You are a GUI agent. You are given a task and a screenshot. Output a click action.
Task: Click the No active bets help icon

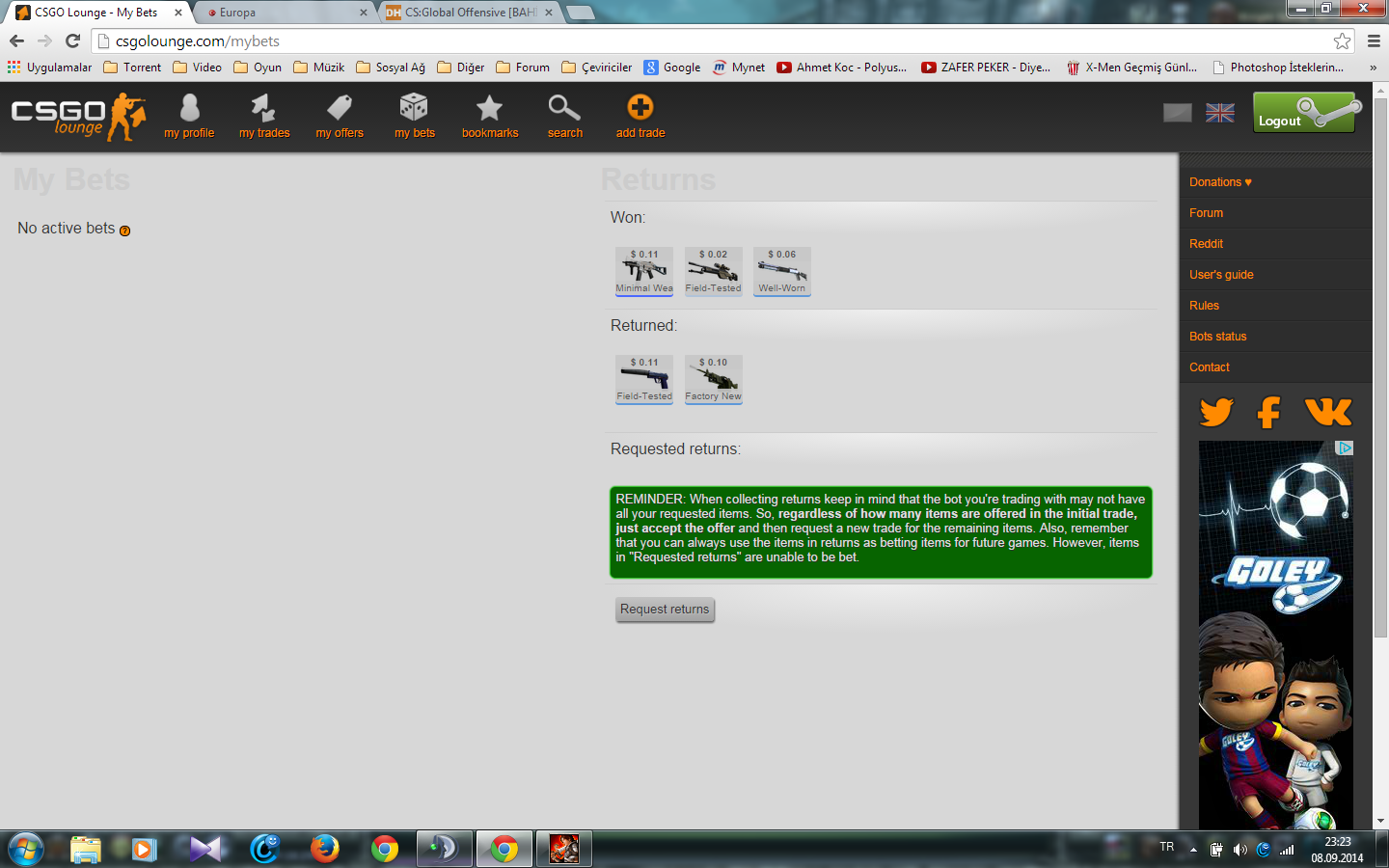point(124,231)
